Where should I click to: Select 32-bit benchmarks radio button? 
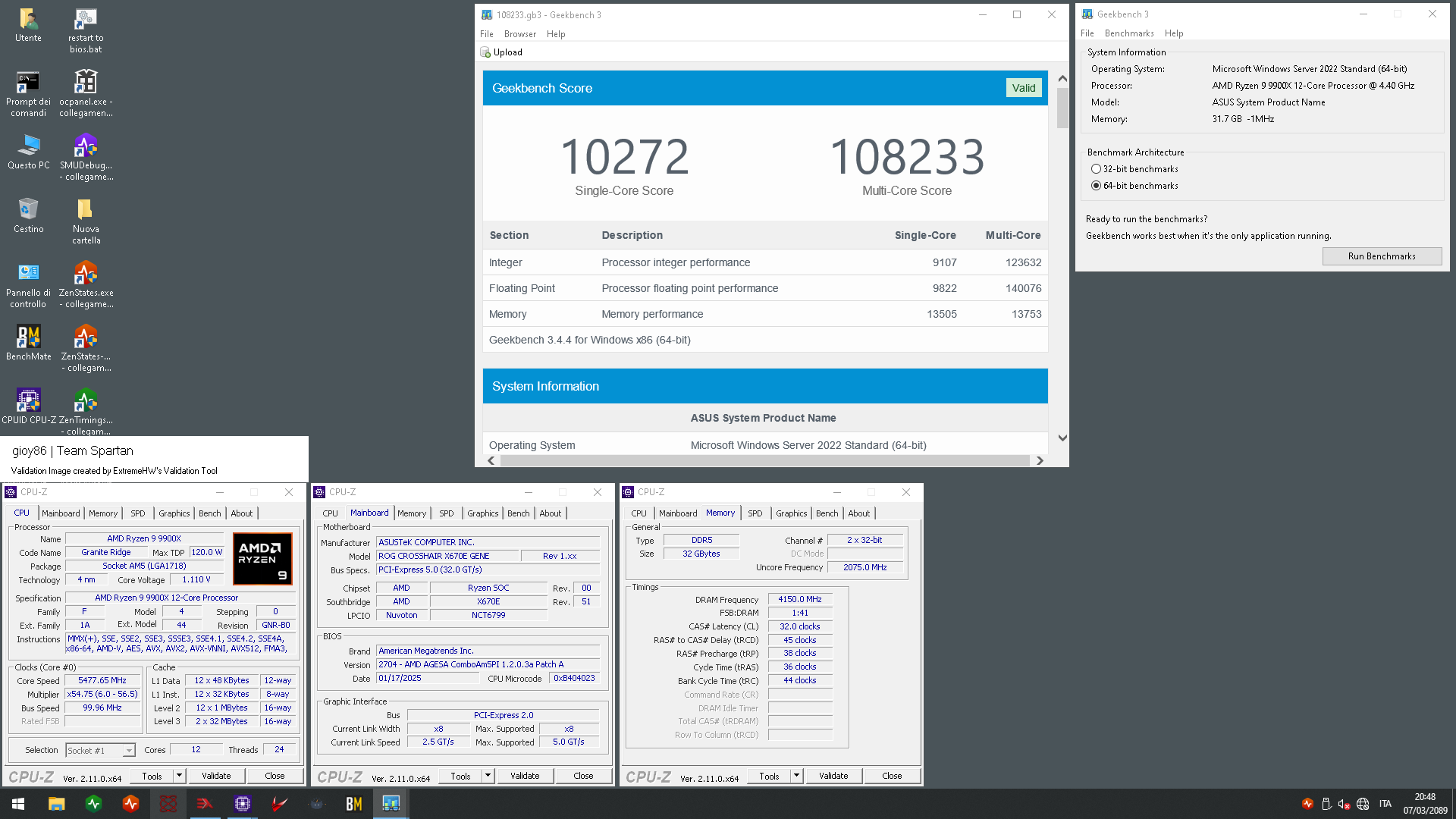pos(1096,169)
